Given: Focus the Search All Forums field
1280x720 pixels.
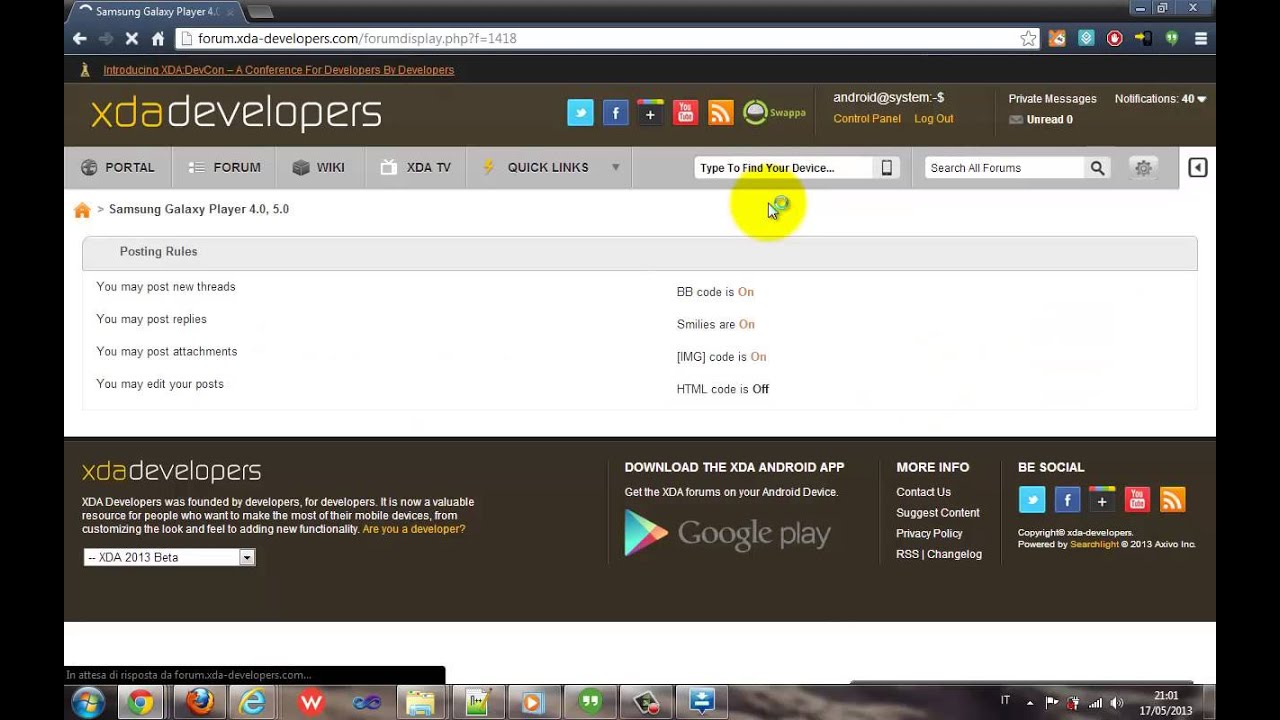Looking at the screenshot, I should tap(1005, 168).
